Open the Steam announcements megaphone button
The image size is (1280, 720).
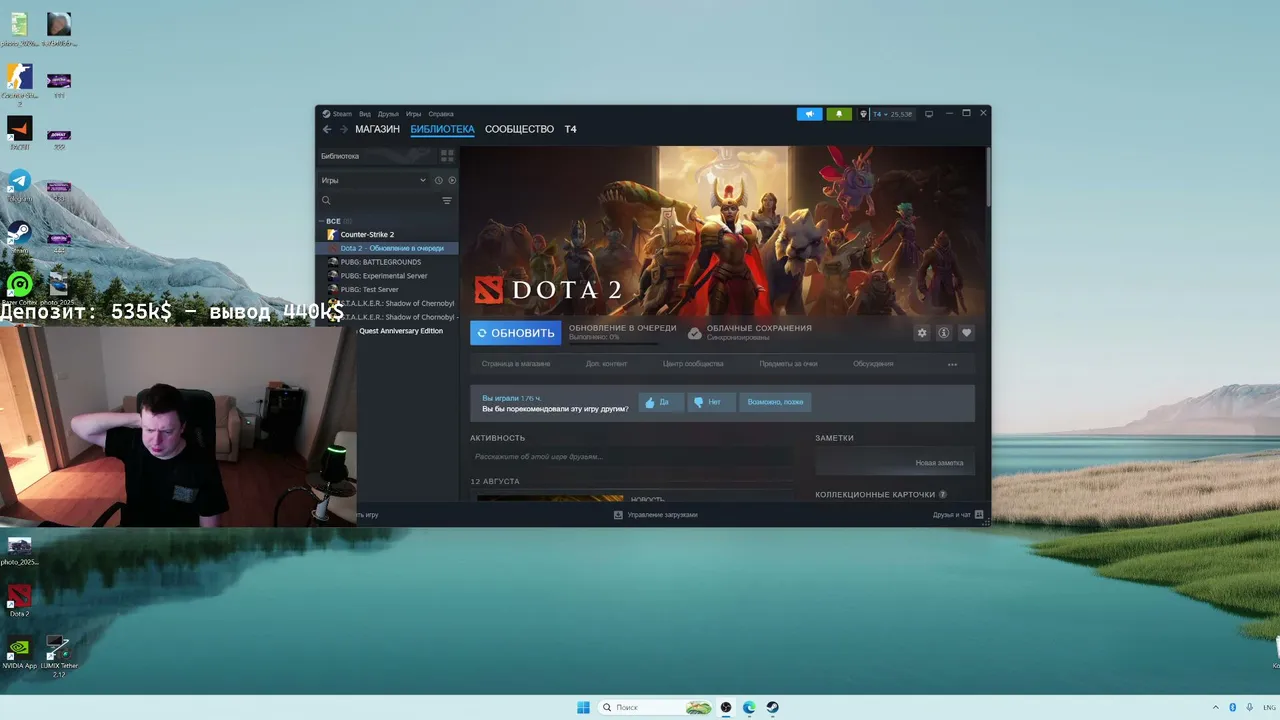[x=809, y=114]
